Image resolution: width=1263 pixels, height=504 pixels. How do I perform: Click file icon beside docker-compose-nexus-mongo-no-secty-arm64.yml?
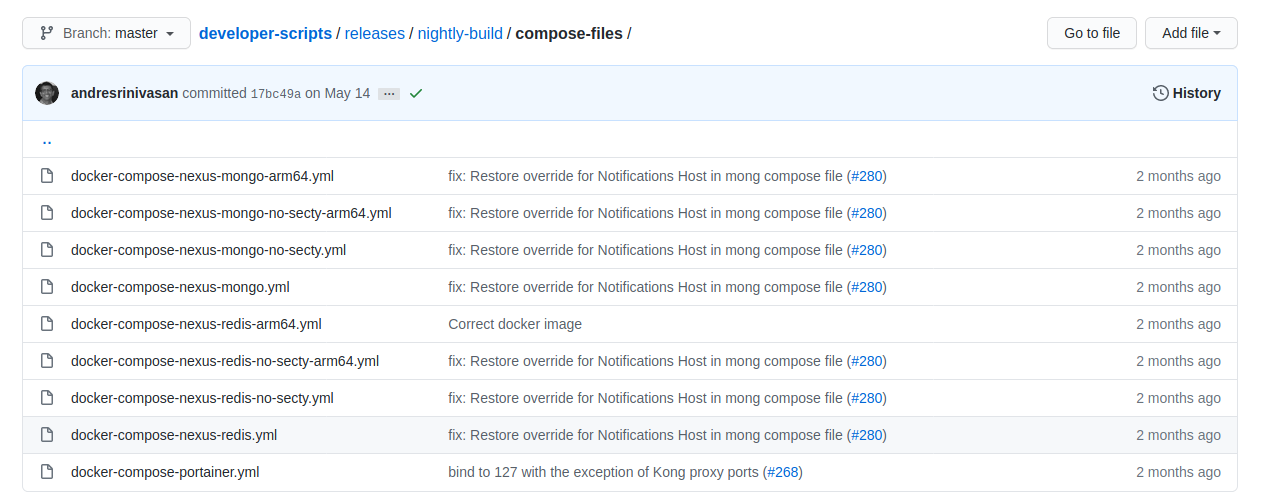pyautogui.click(x=46, y=213)
